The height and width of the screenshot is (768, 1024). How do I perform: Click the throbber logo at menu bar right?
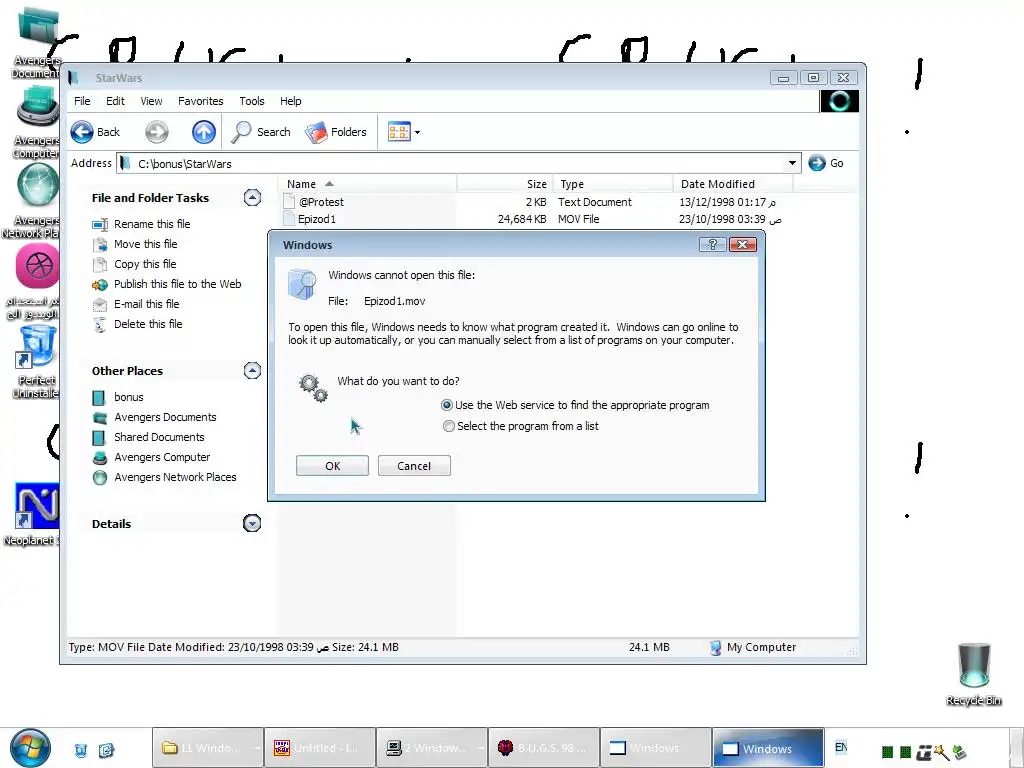coord(839,101)
